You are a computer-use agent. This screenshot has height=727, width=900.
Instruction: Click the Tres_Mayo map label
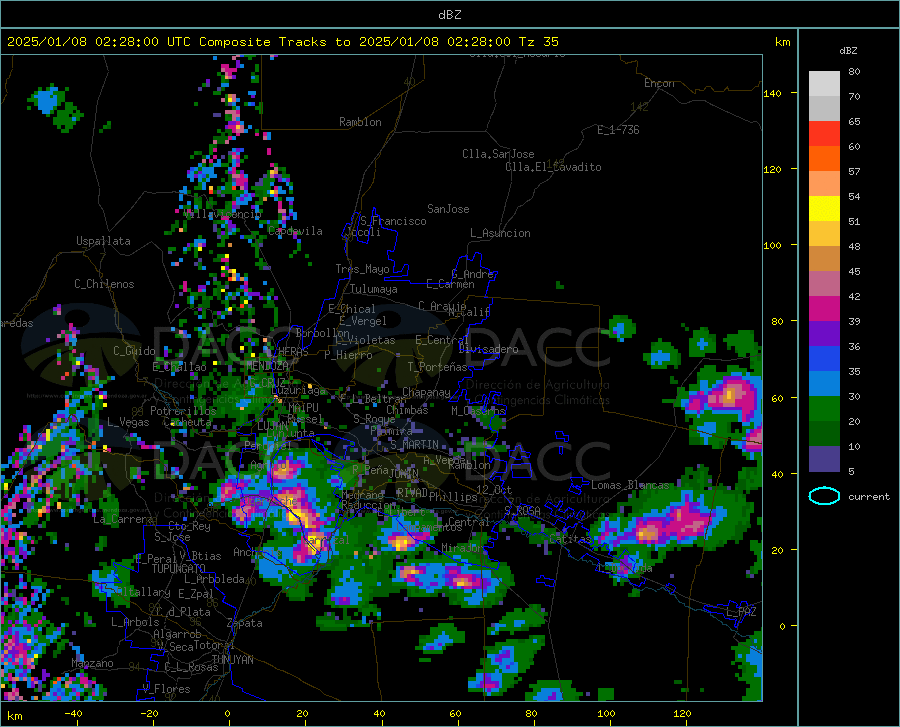click(362, 269)
